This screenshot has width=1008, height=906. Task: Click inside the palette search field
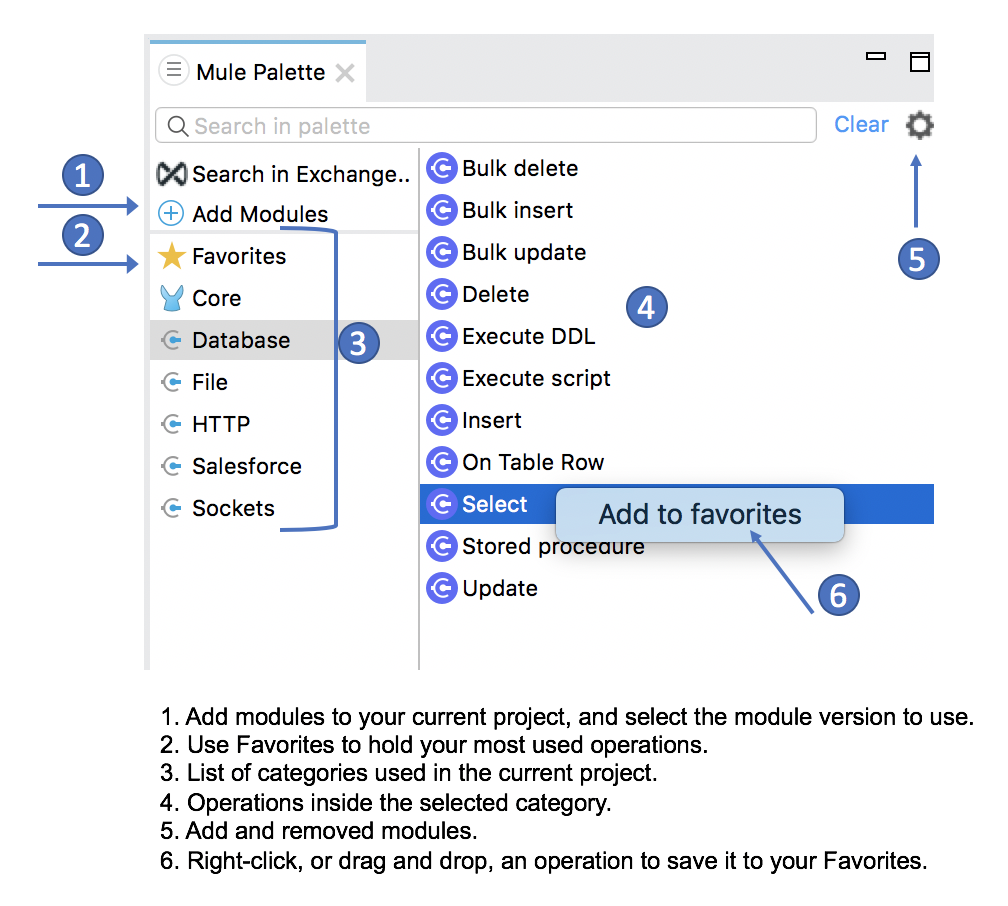click(x=485, y=125)
